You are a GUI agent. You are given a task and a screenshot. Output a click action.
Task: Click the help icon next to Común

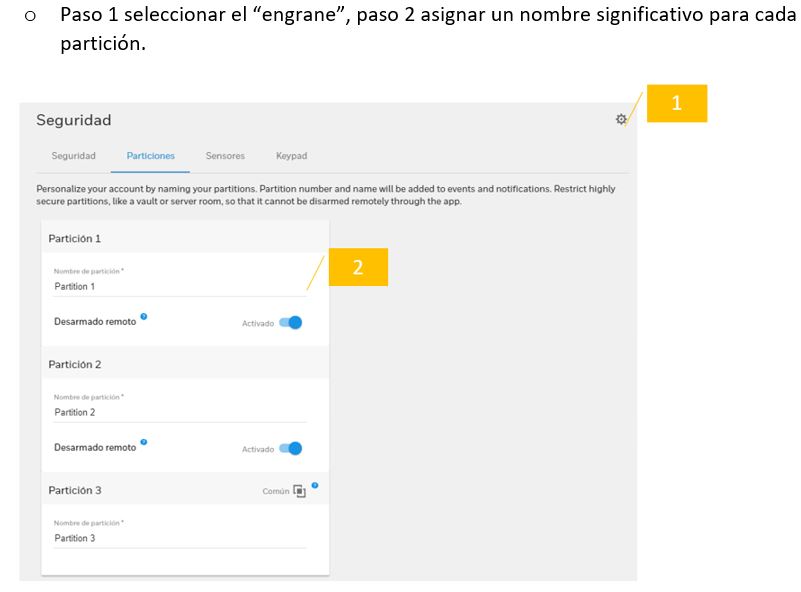tap(315, 485)
